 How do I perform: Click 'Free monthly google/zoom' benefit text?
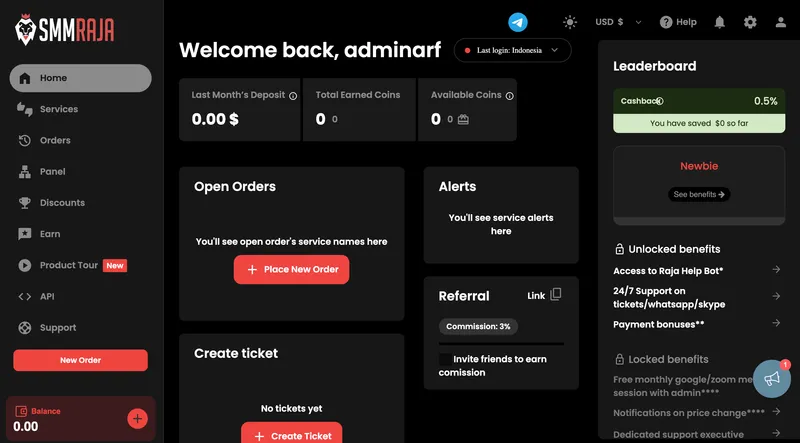click(684, 386)
